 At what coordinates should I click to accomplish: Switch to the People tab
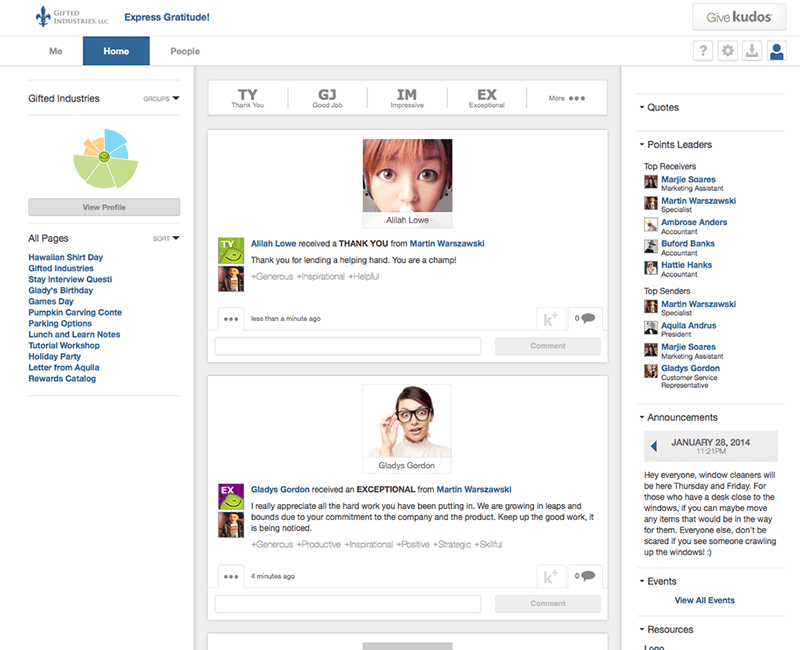[185, 51]
